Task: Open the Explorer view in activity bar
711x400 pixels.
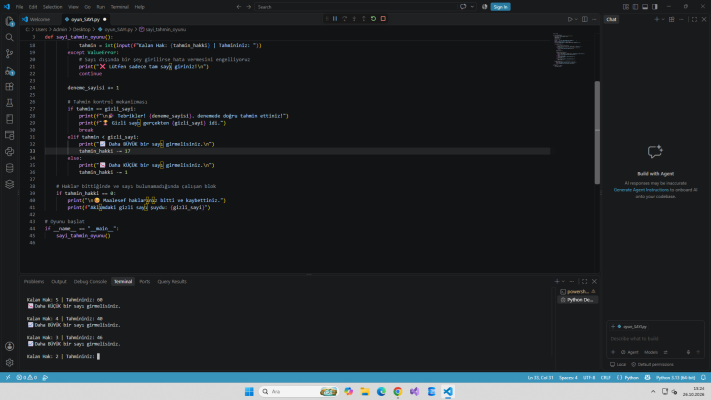Action: point(9,21)
